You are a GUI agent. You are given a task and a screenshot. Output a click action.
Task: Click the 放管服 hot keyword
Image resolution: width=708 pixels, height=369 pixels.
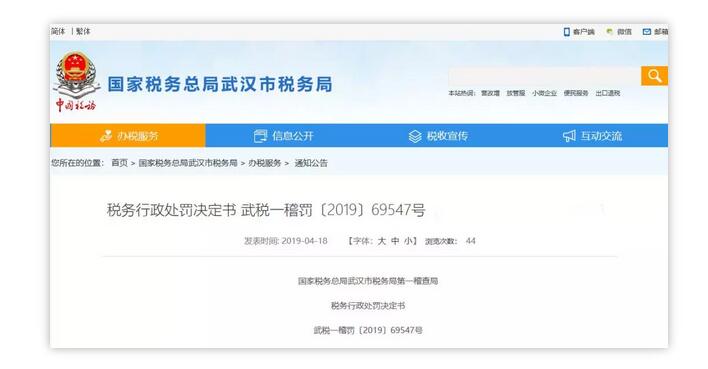(x=516, y=93)
